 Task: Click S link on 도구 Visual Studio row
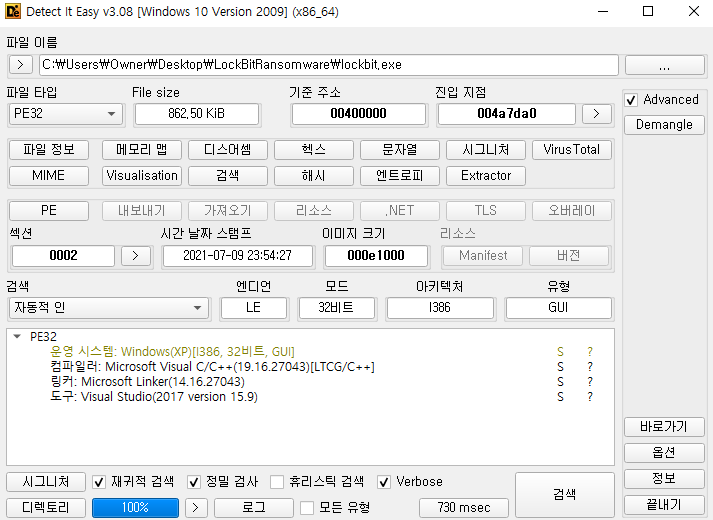[560, 397]
